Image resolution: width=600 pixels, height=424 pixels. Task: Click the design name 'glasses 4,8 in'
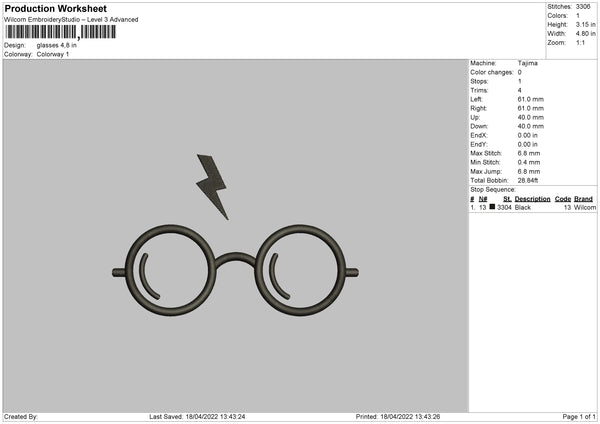[57, 45]
